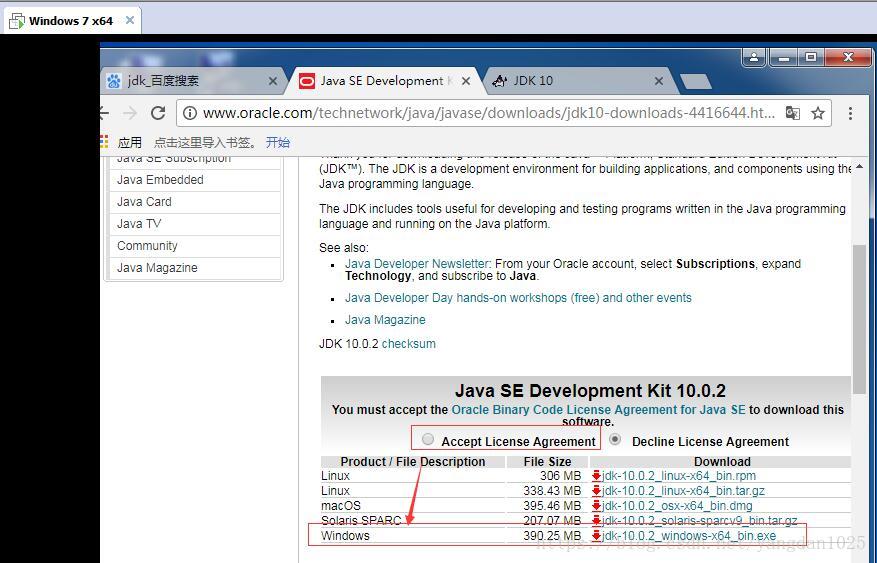Open the JDK 10.0.2 checksum link
The width and height of the screenshot is (877, 563).
coord(408,344)
